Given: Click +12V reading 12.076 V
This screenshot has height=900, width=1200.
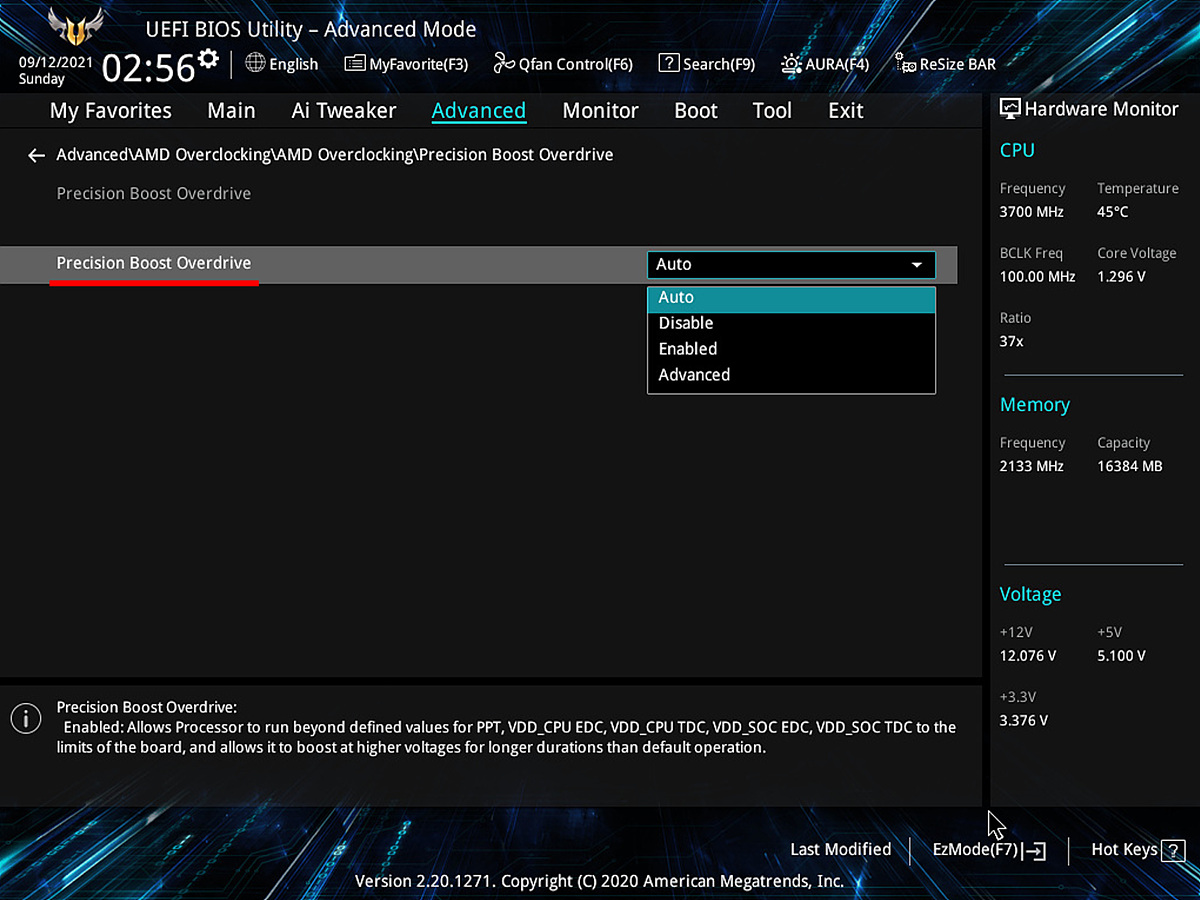Looking at the screenshot, I should [1028, 657].
